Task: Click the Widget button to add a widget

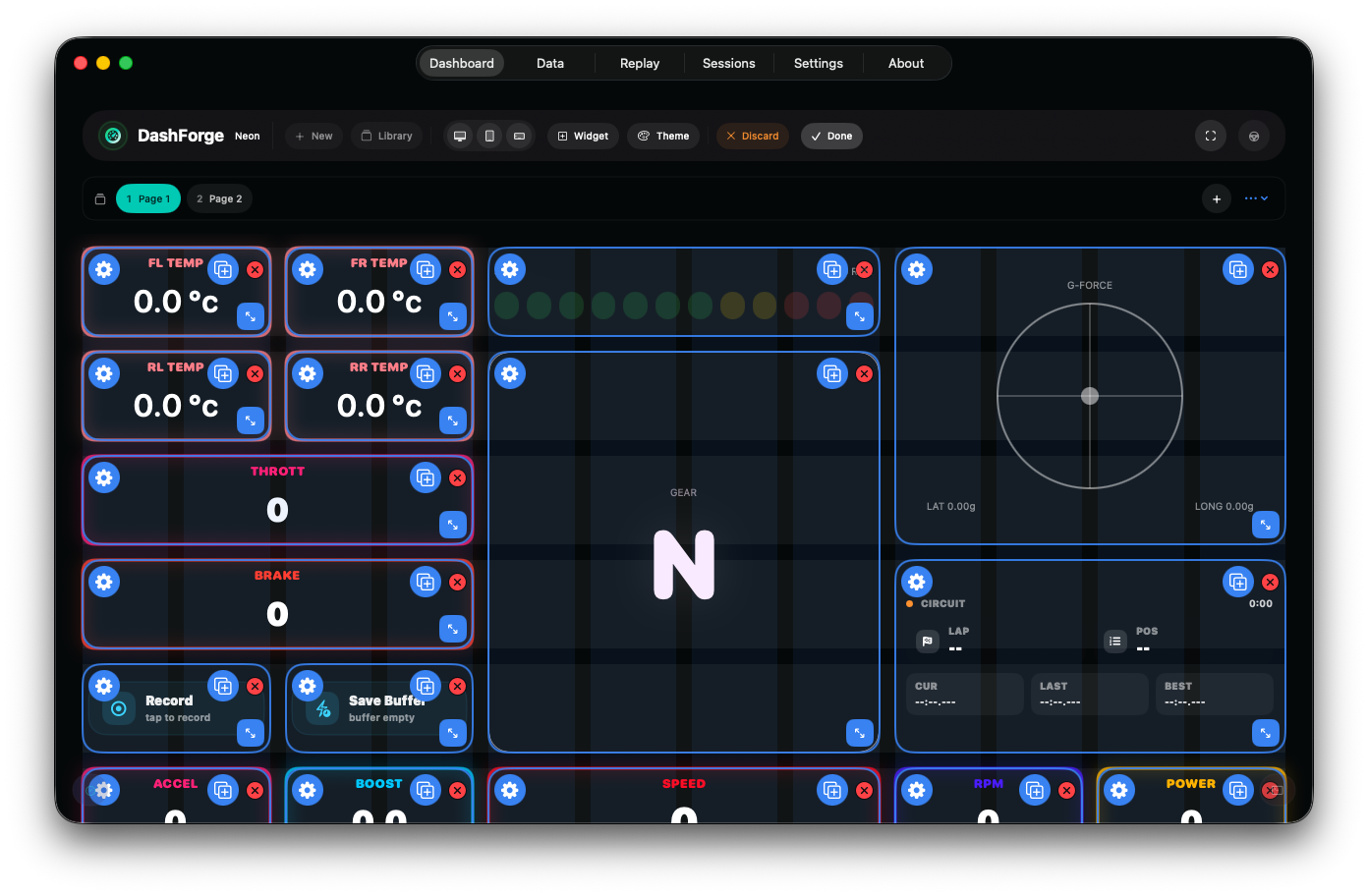Action: (583, 136)
